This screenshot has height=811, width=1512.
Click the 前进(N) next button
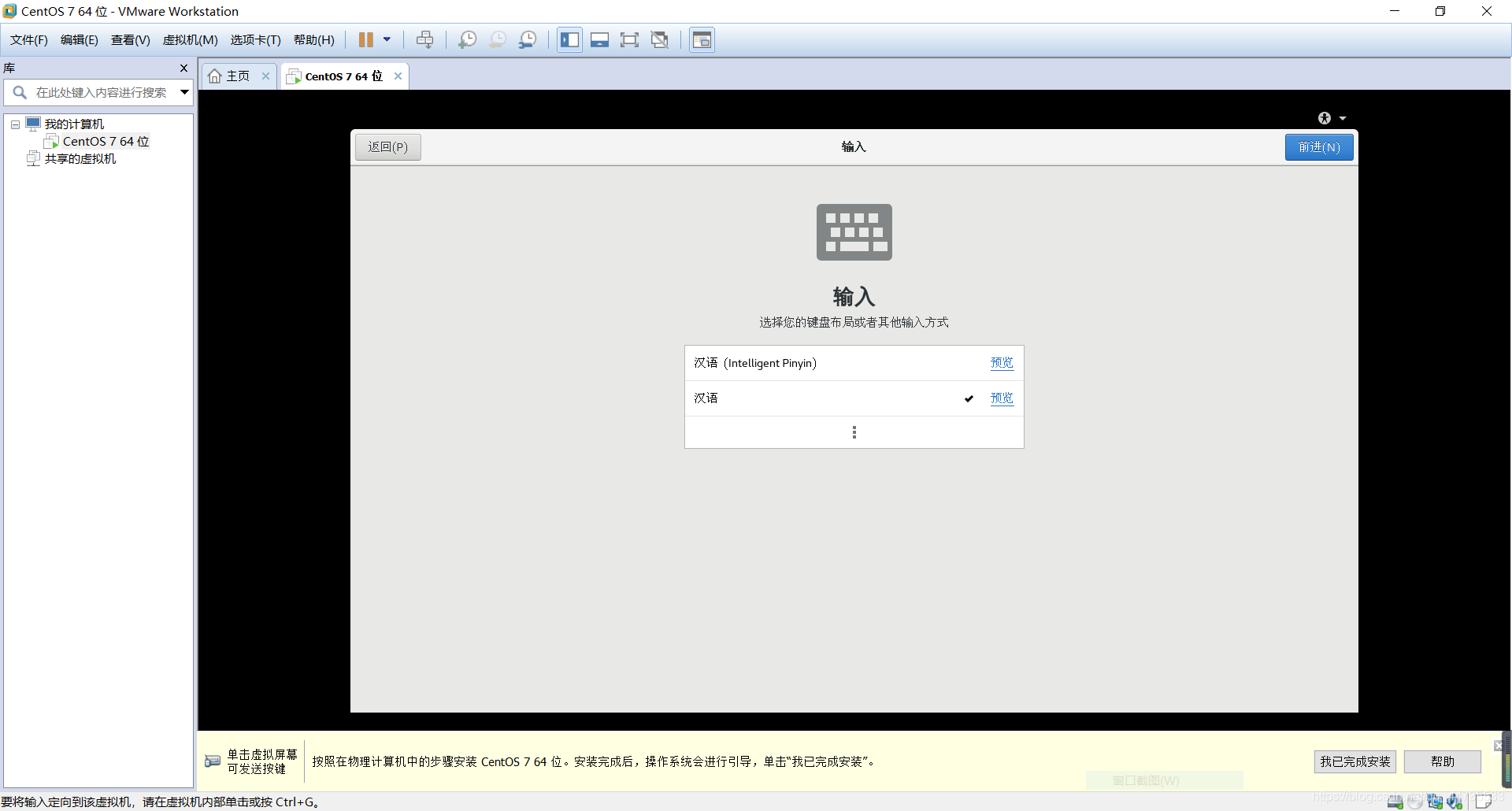(1319, 147)
